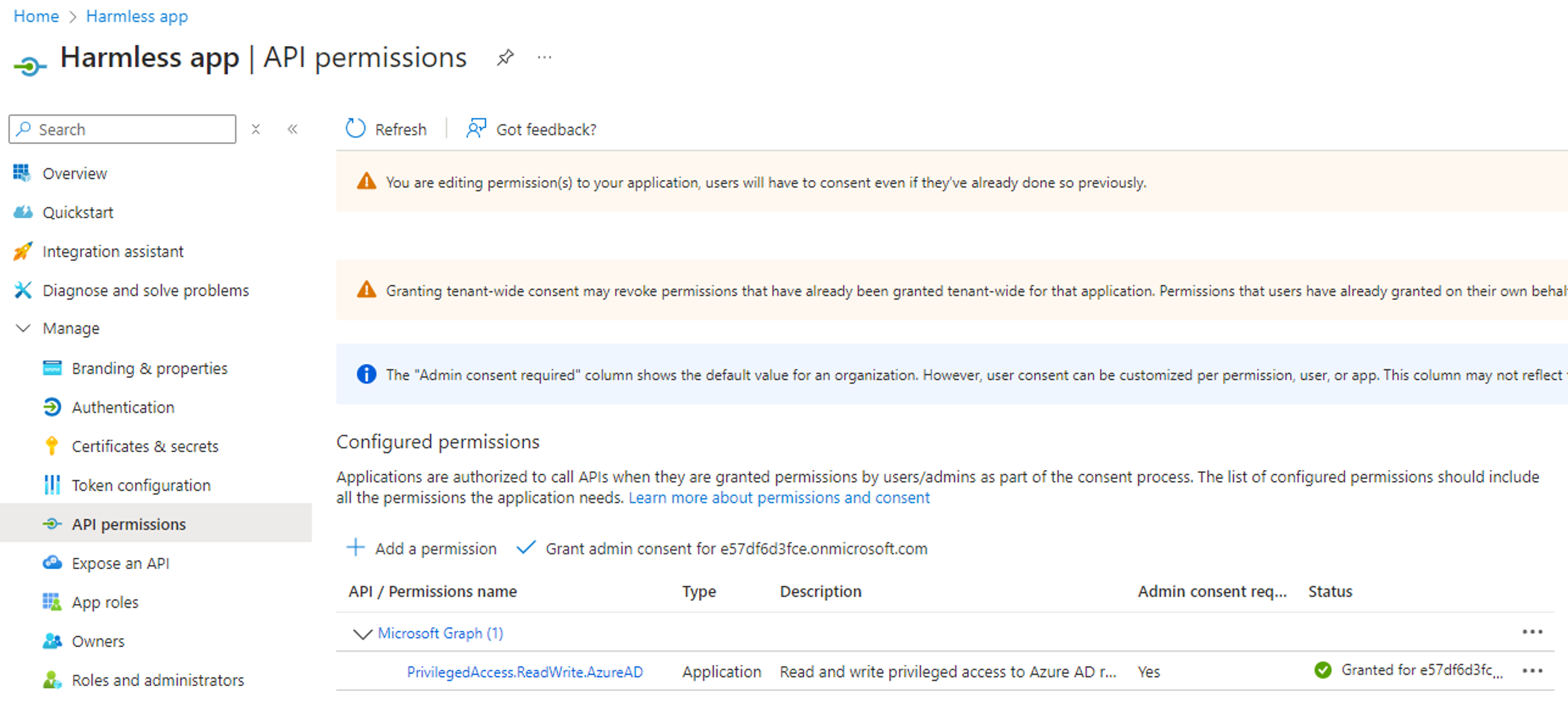The width and height of the screenshot is (1568, 709).
Task: Pin the Harmless app blade
Action: pos(505,57)
